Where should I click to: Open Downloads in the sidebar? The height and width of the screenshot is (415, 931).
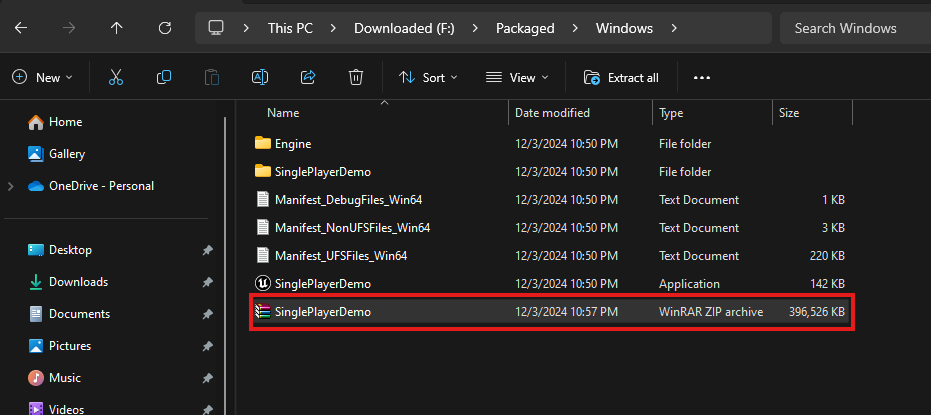click(x=78, y=282)
